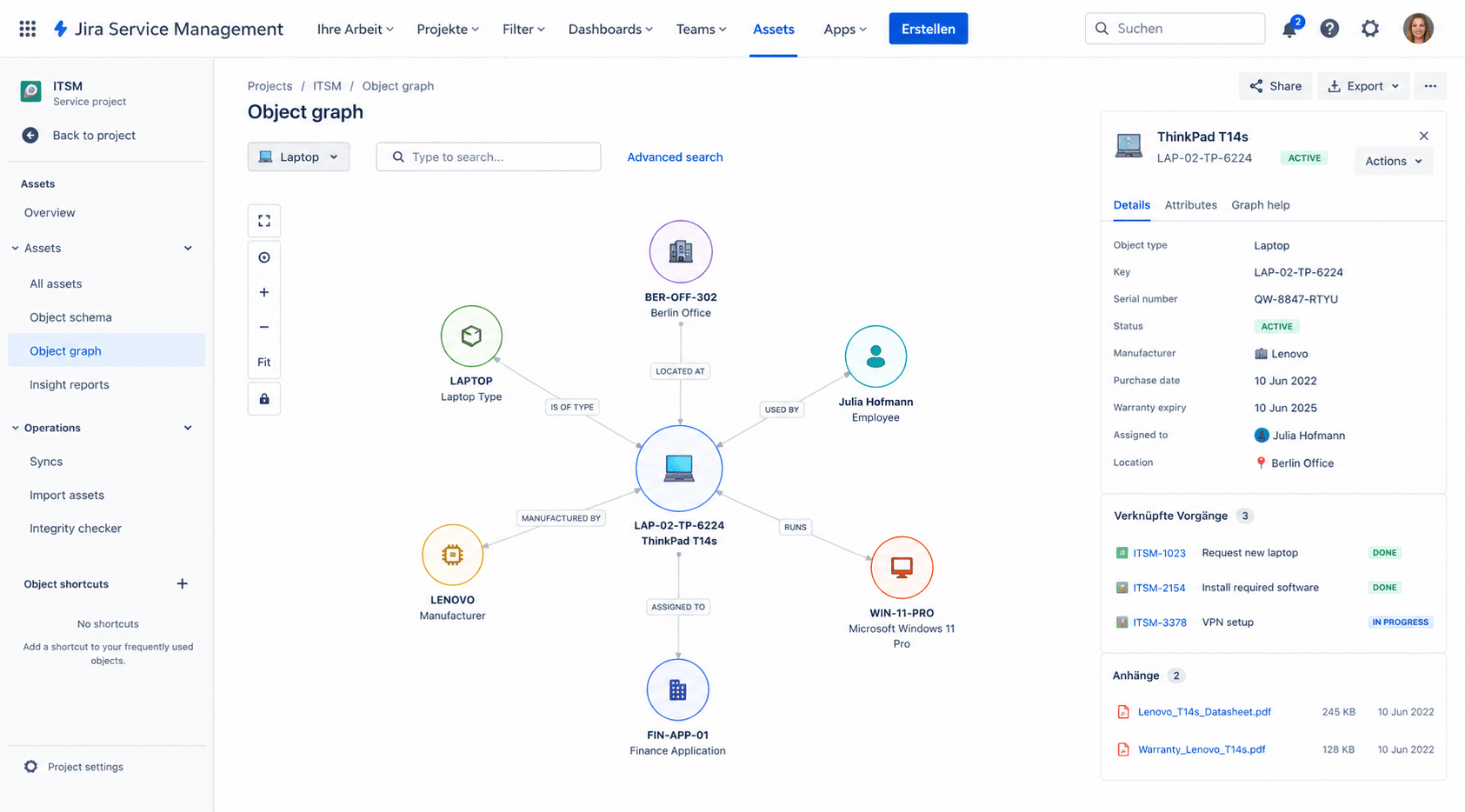
Task: Open notifications bell
Action: [x=1289, y=29]
